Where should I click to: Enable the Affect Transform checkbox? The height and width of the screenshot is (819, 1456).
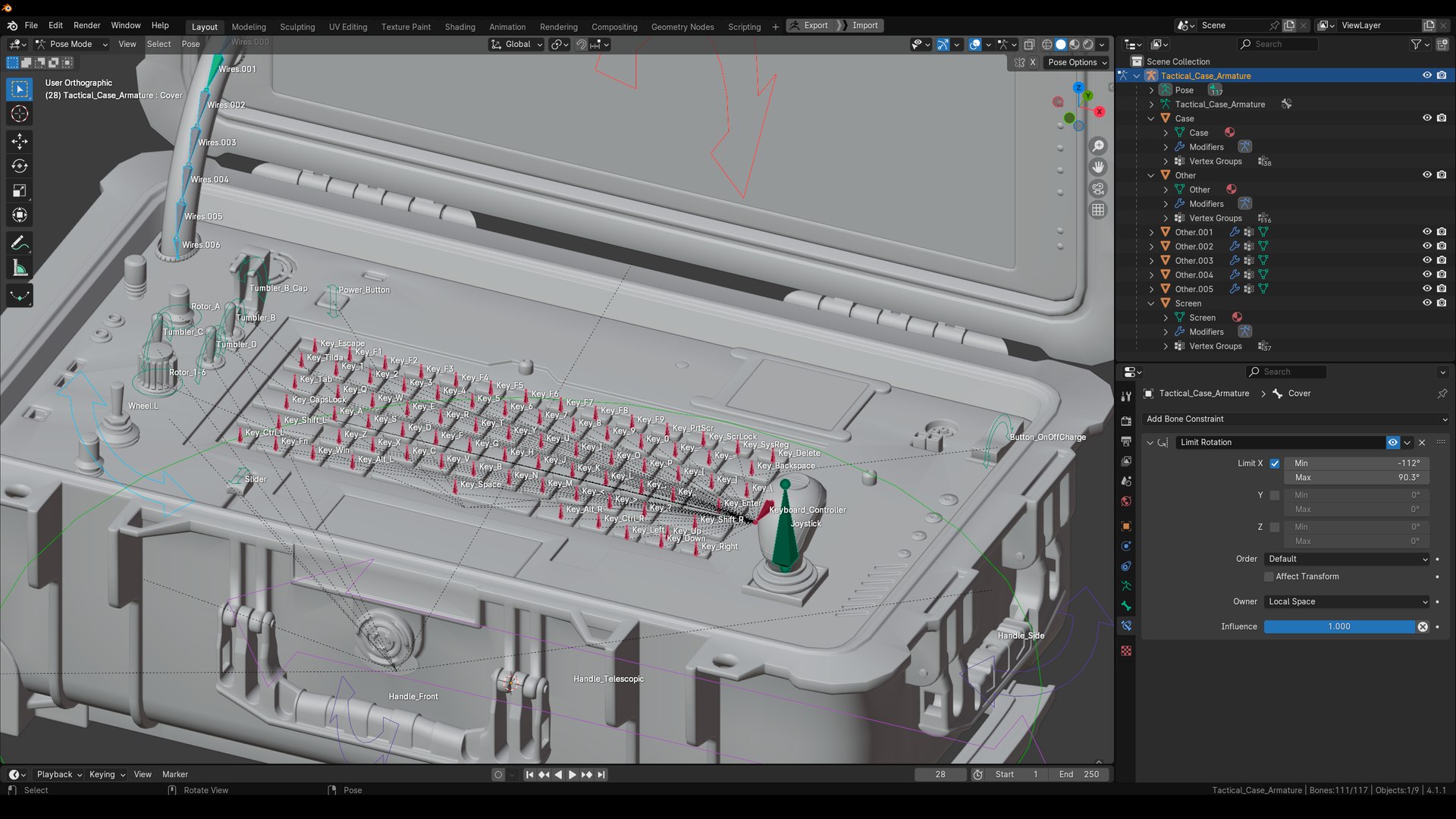[1269, 577]
